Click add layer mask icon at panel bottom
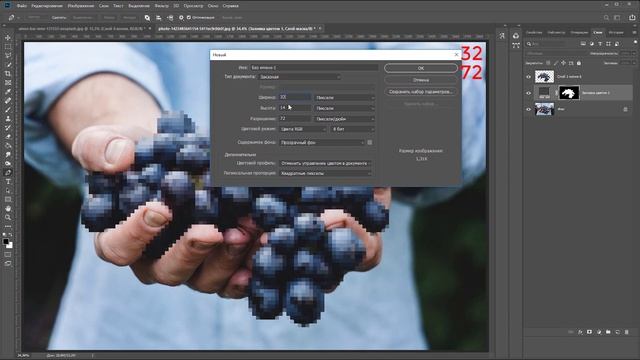640x360 pixels. click(589, 332)
